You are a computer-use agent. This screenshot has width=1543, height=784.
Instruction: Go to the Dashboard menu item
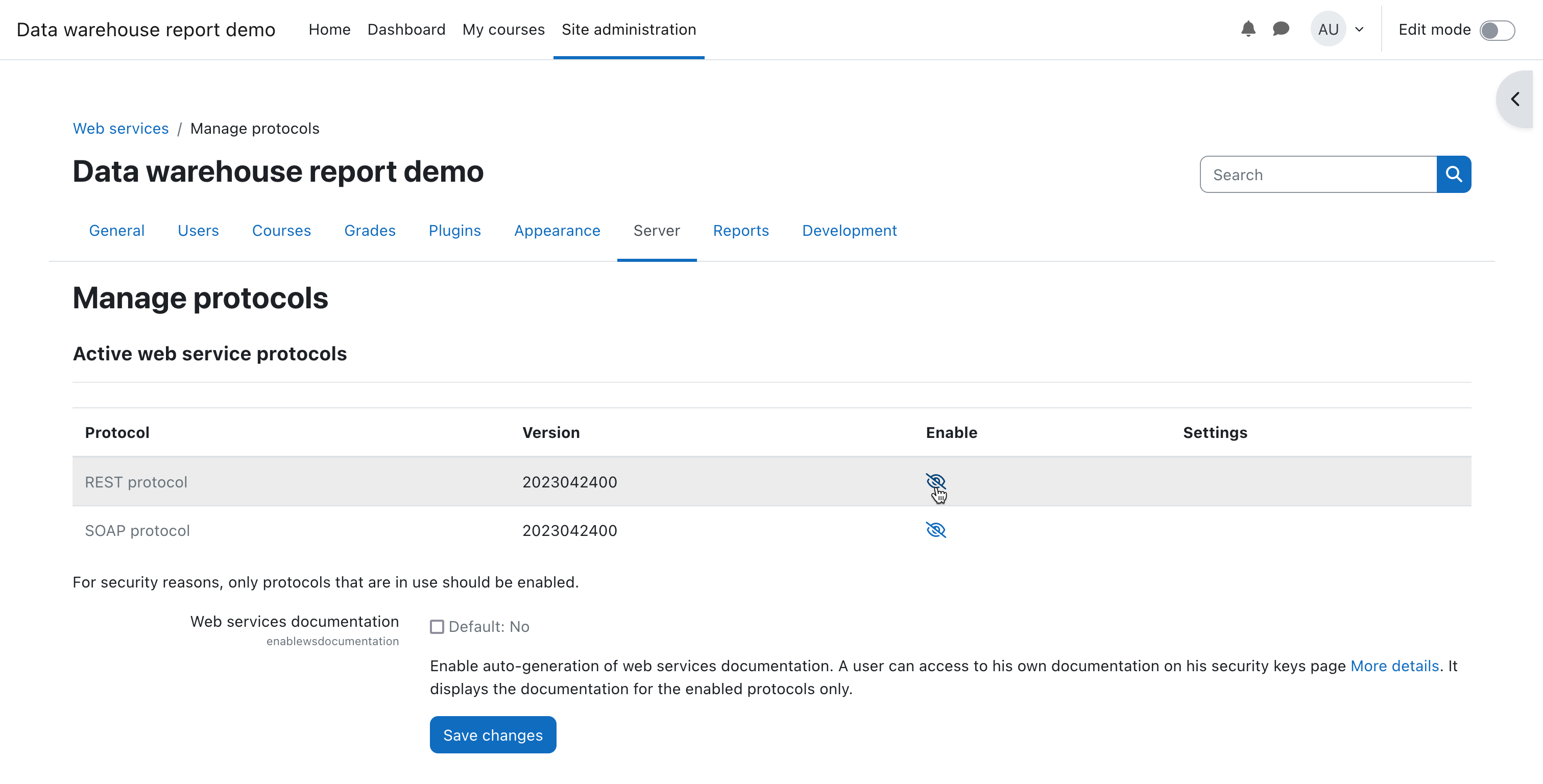coord(406,29)
